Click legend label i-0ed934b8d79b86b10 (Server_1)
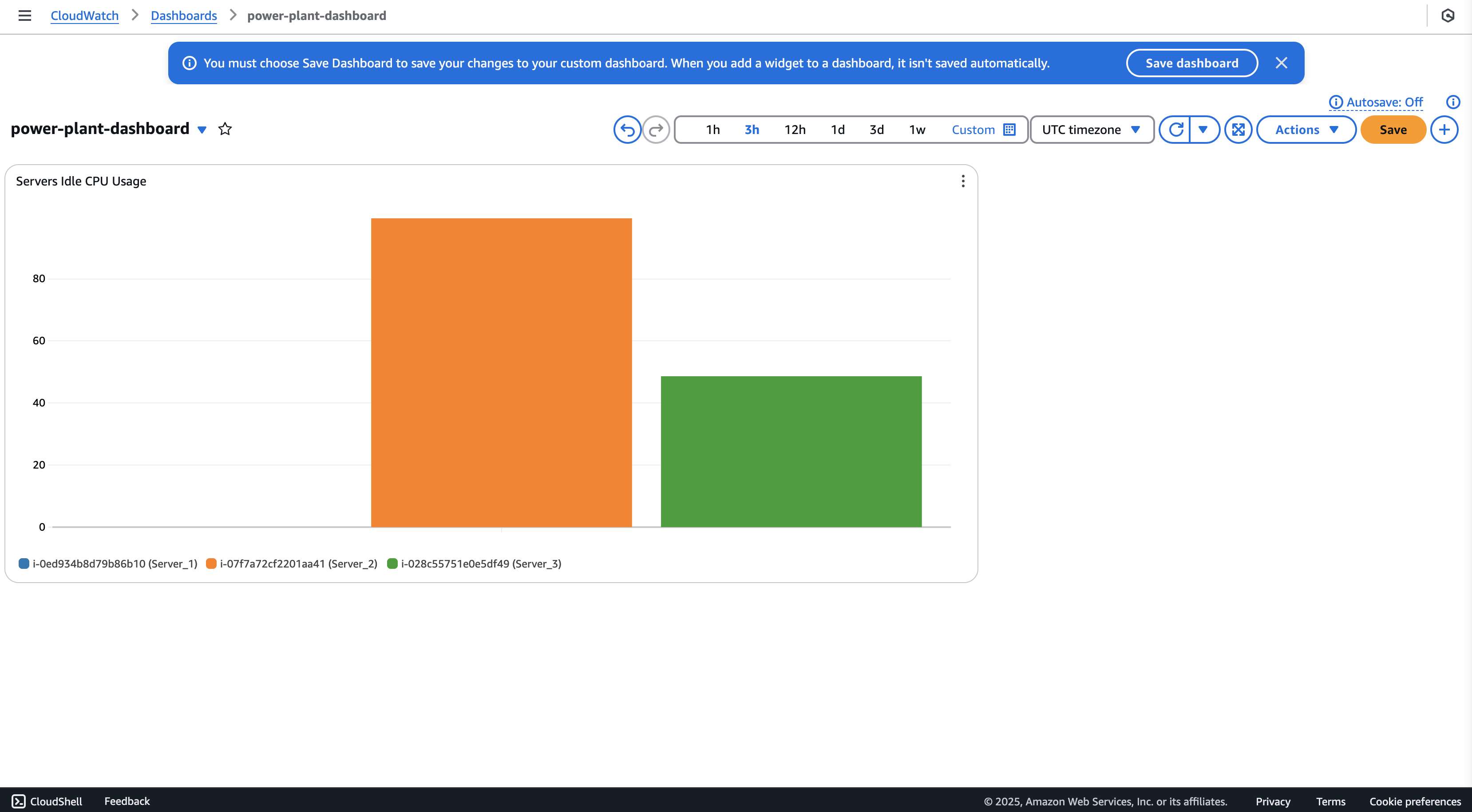The image size is (1472, 812). 115,564
